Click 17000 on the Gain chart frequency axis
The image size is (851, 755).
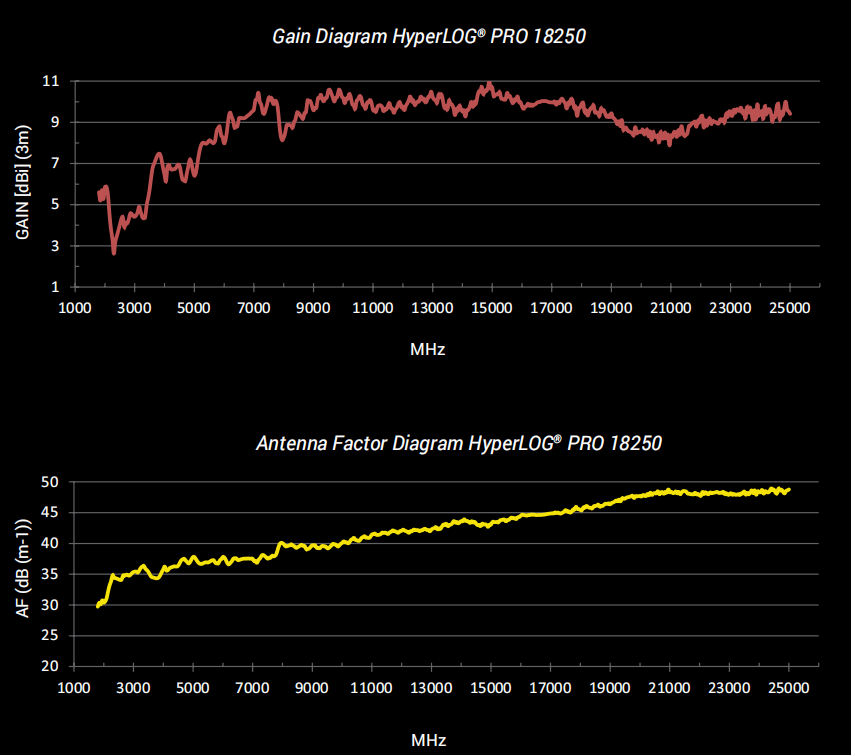click(x=551, y=308)
